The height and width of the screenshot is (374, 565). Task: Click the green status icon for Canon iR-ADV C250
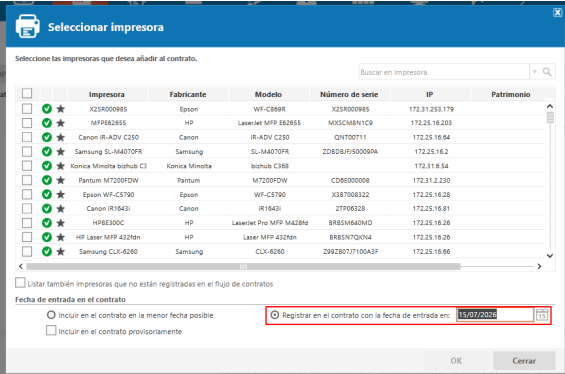tap(47, 137)
